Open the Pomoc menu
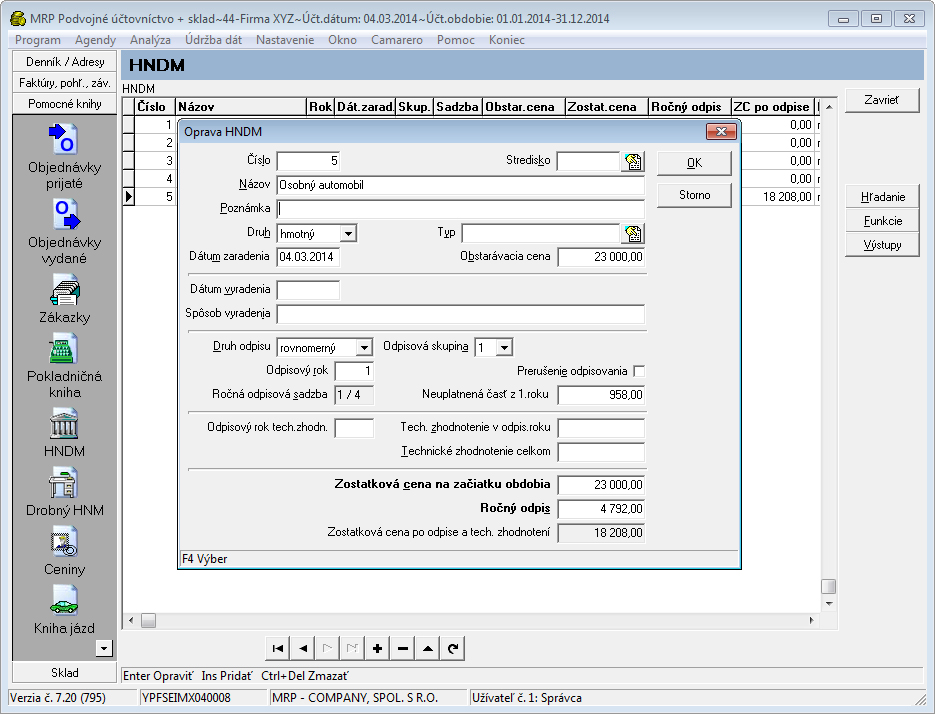This screenshot has height=714, width=935. (x=456, y=40)
